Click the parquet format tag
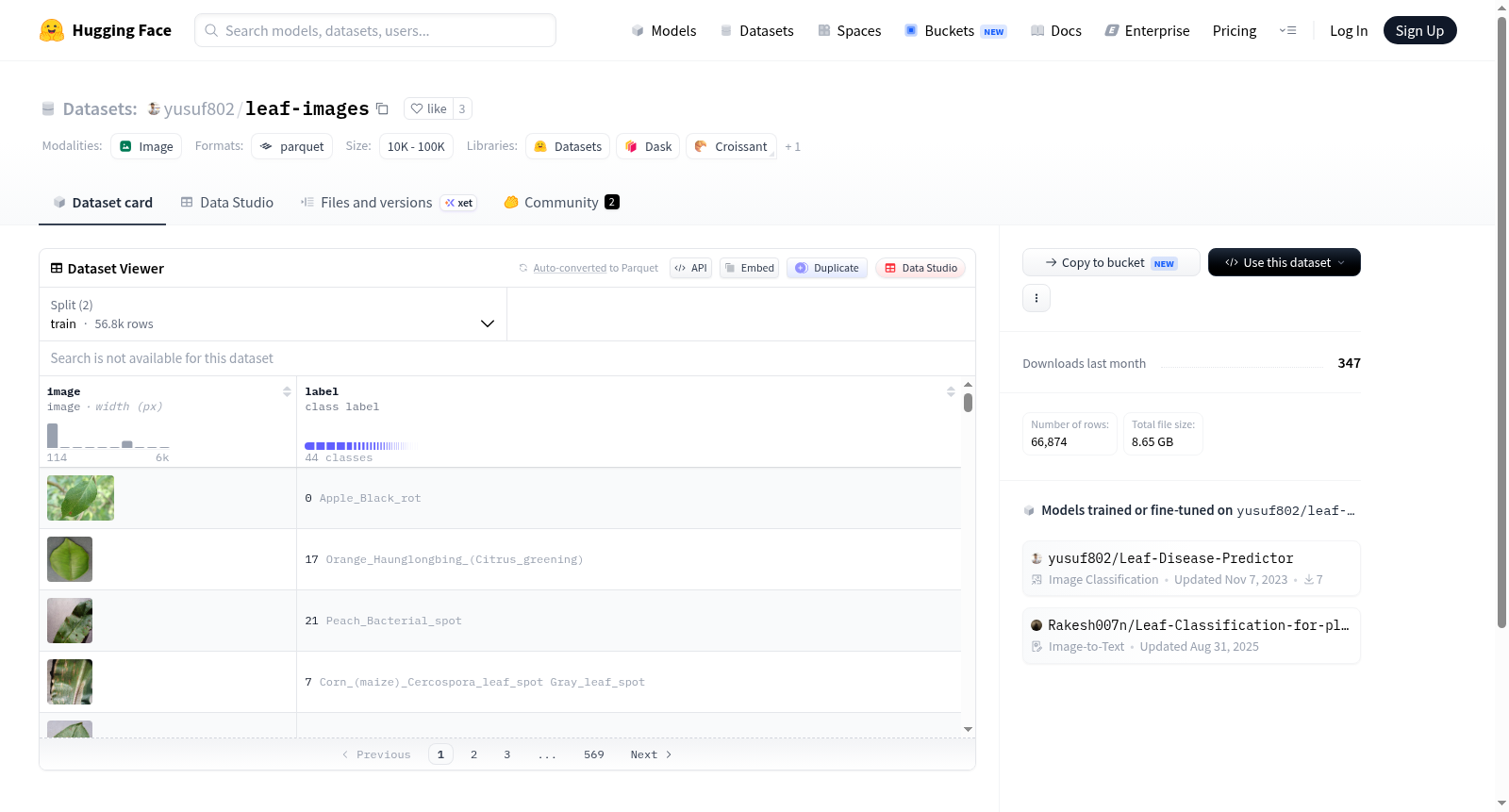1509x812 pixels. [292, 146]
